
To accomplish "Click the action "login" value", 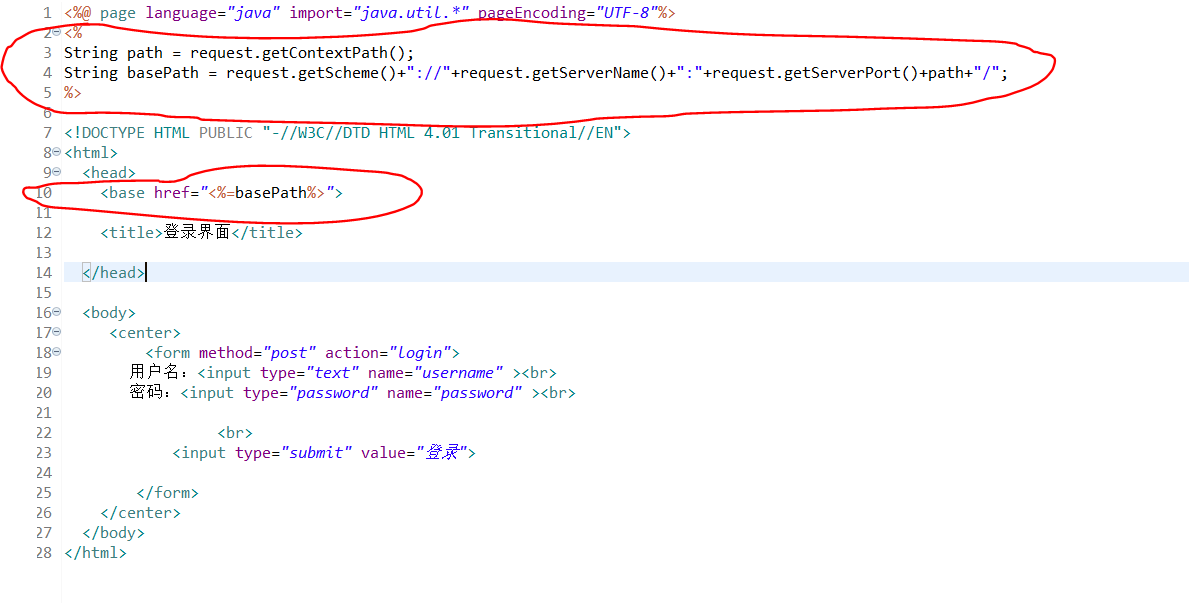I will (420, 353).
